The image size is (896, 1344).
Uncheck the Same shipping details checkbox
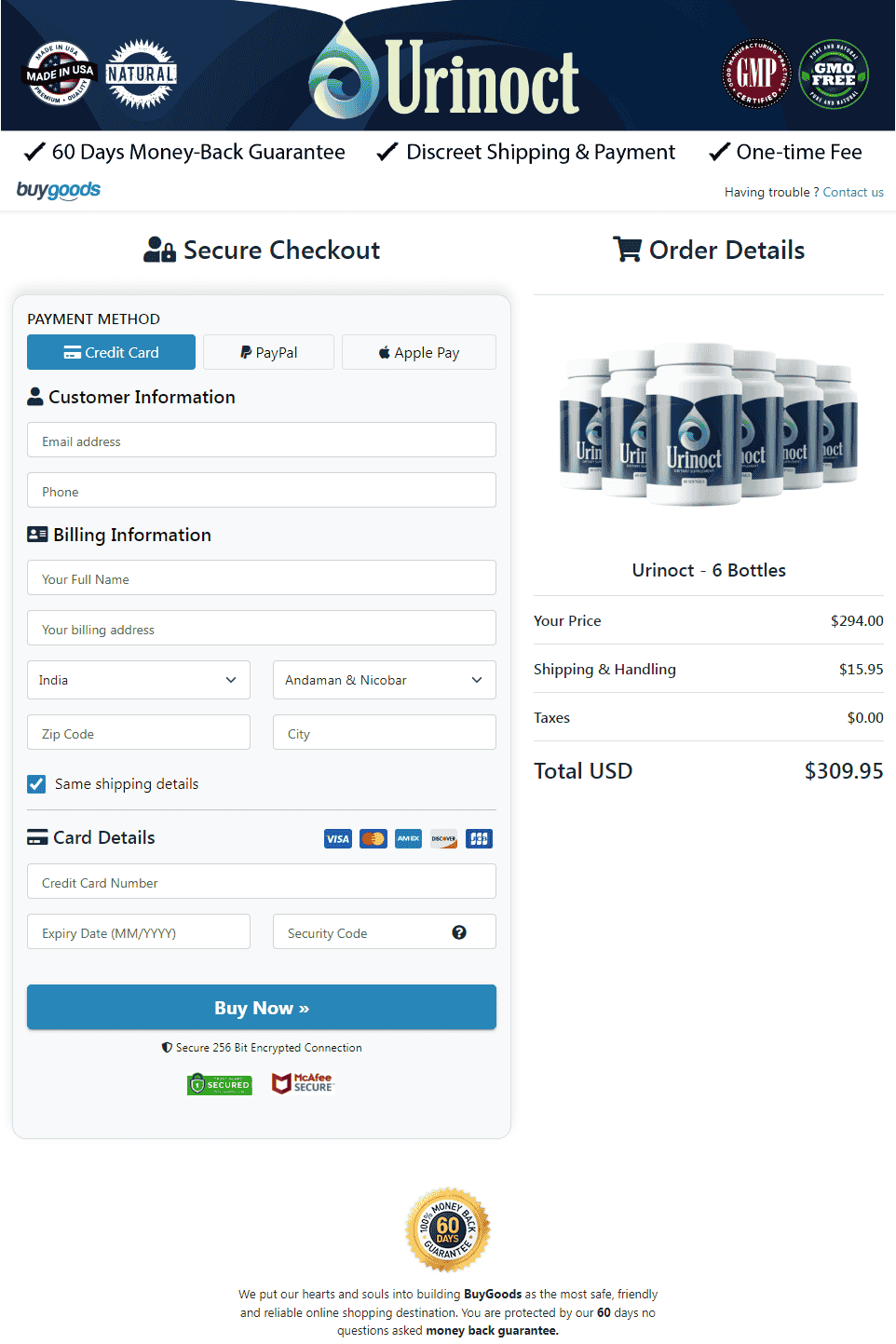pos(35,783)
